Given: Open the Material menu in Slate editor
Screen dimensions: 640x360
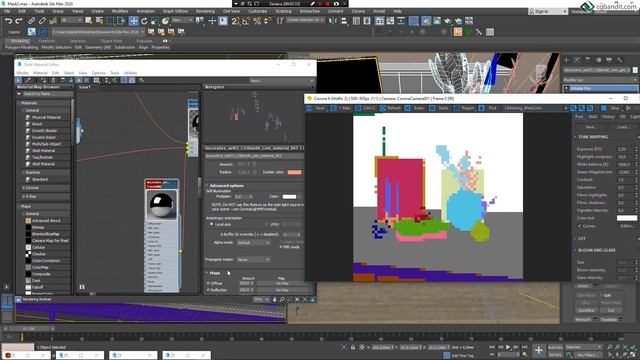Looking at the screenshot, I should [x=40, y=73].
